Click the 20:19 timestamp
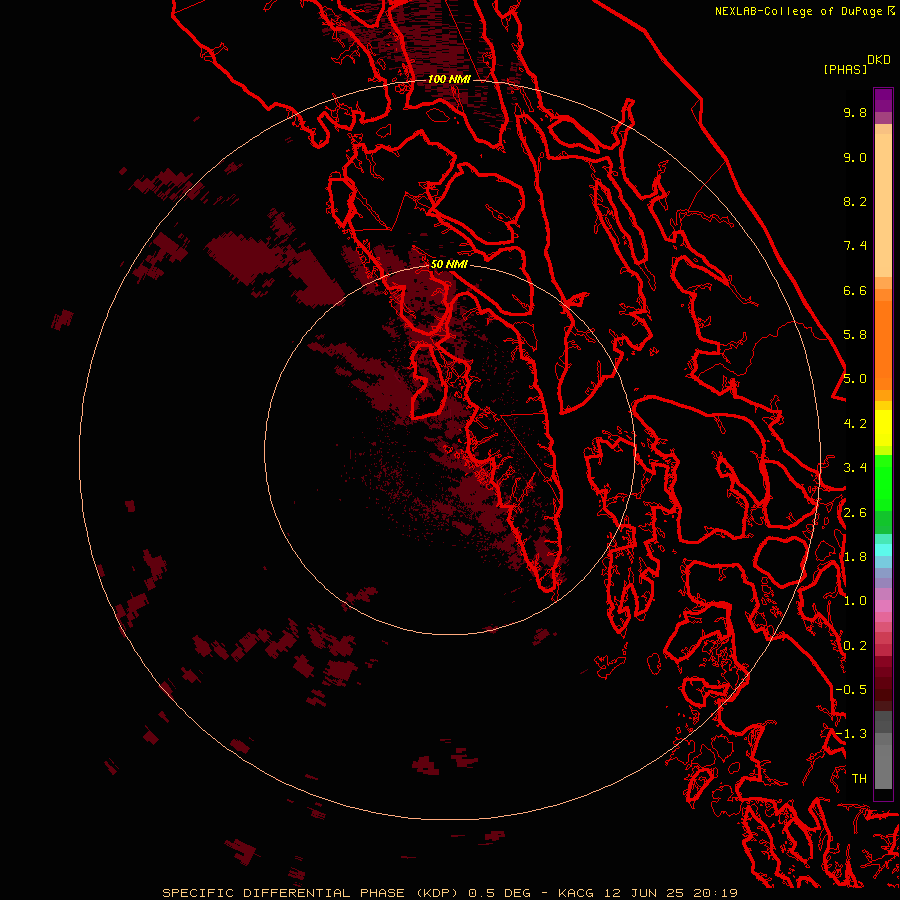This screenshot has height=900, width=900. (715, 893)
